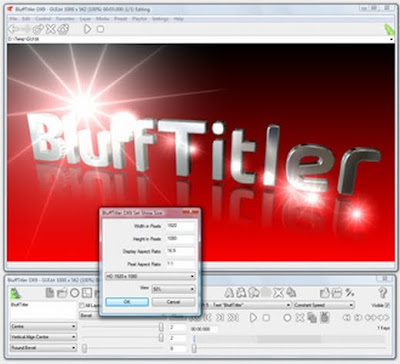Toggle the Visible checkbox
The width and height of the screenshot is (400, 364).
[x=387, y=305]
